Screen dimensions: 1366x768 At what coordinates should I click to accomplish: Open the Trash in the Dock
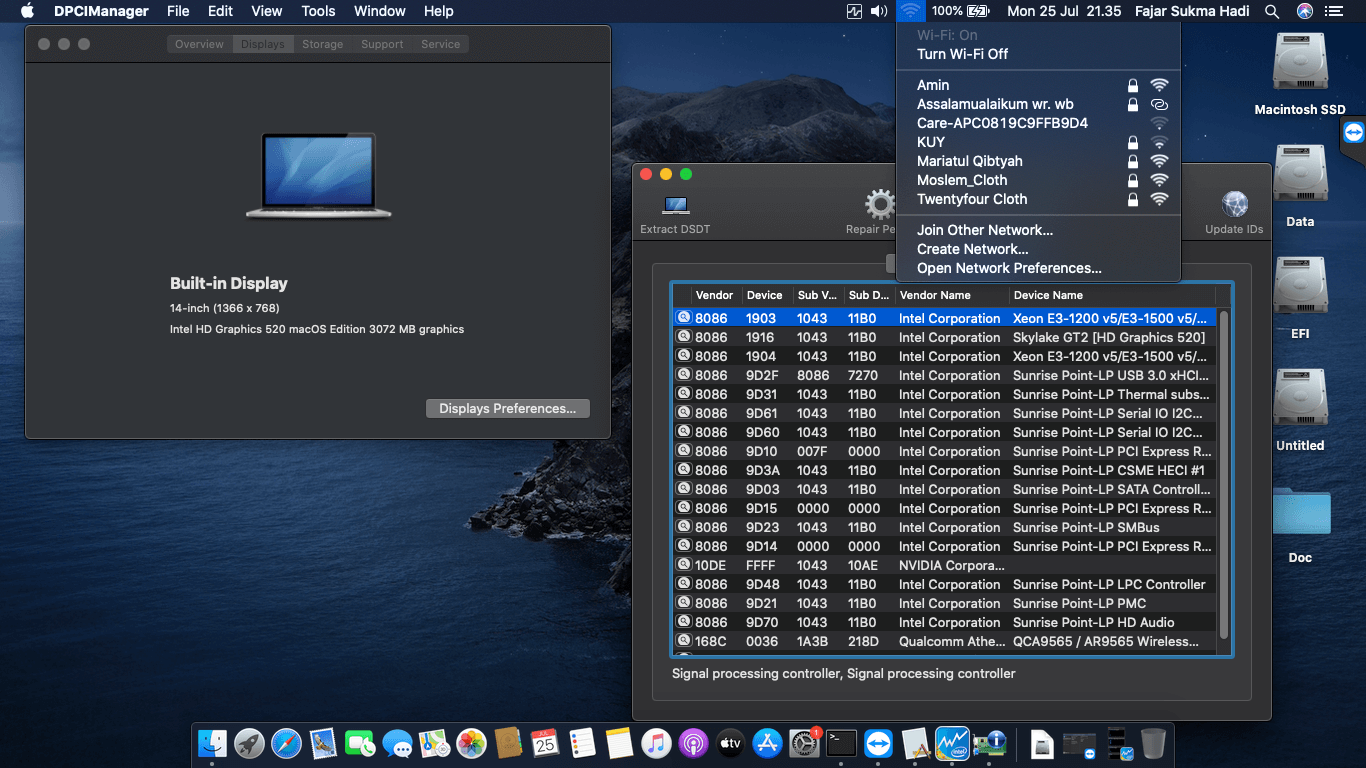pyautogui.click(x=1153, y=743)
